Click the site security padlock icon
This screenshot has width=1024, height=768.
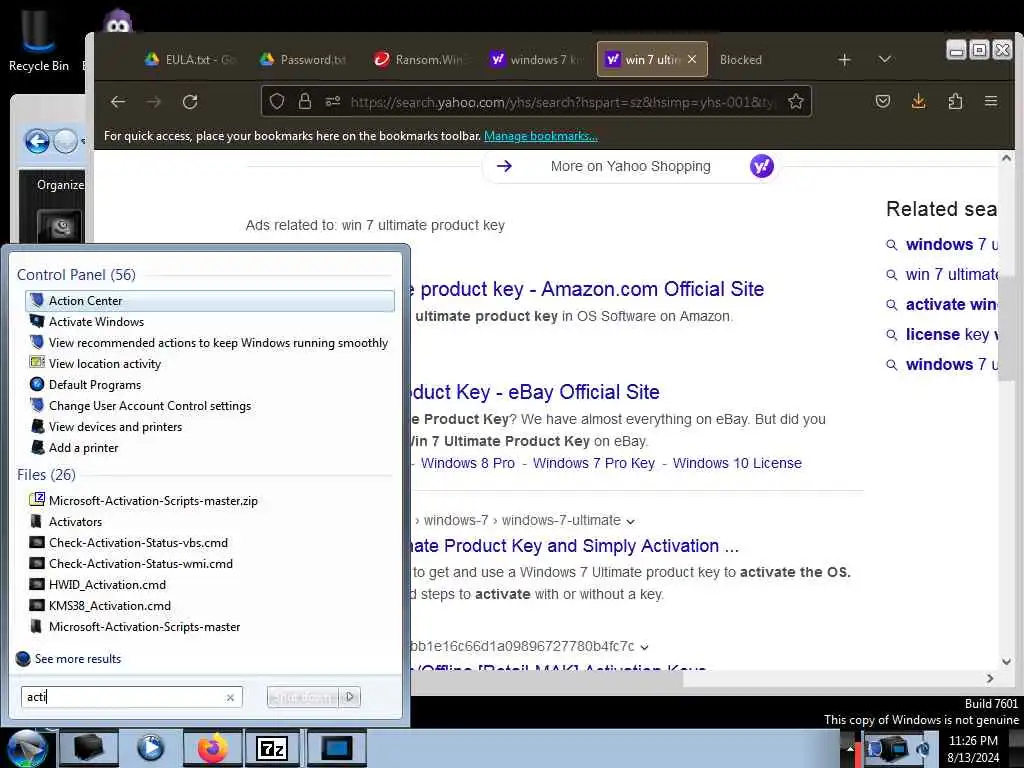[304, 101]
